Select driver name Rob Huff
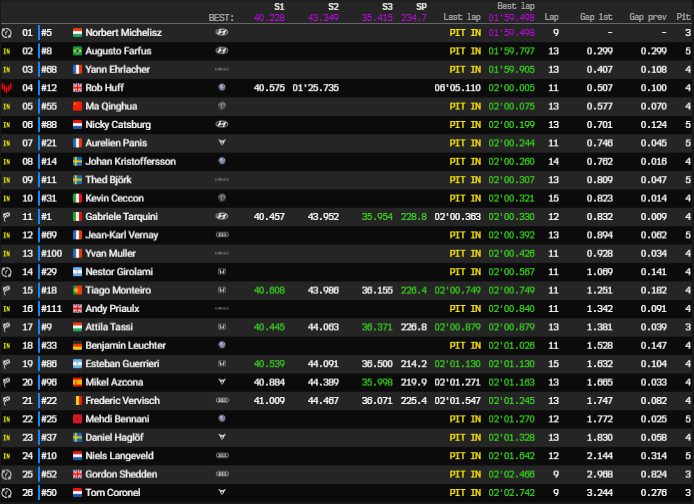 pyautogui.click(x=104, y=88)
